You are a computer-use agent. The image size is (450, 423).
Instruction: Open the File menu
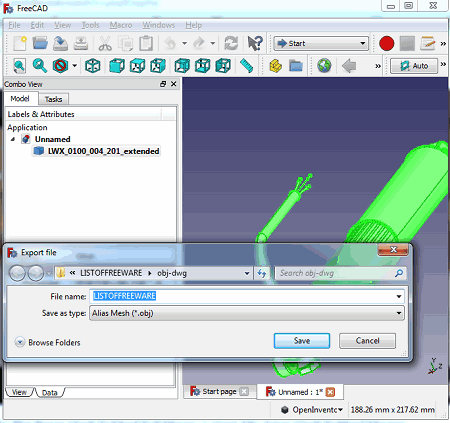tap(14, 25)
